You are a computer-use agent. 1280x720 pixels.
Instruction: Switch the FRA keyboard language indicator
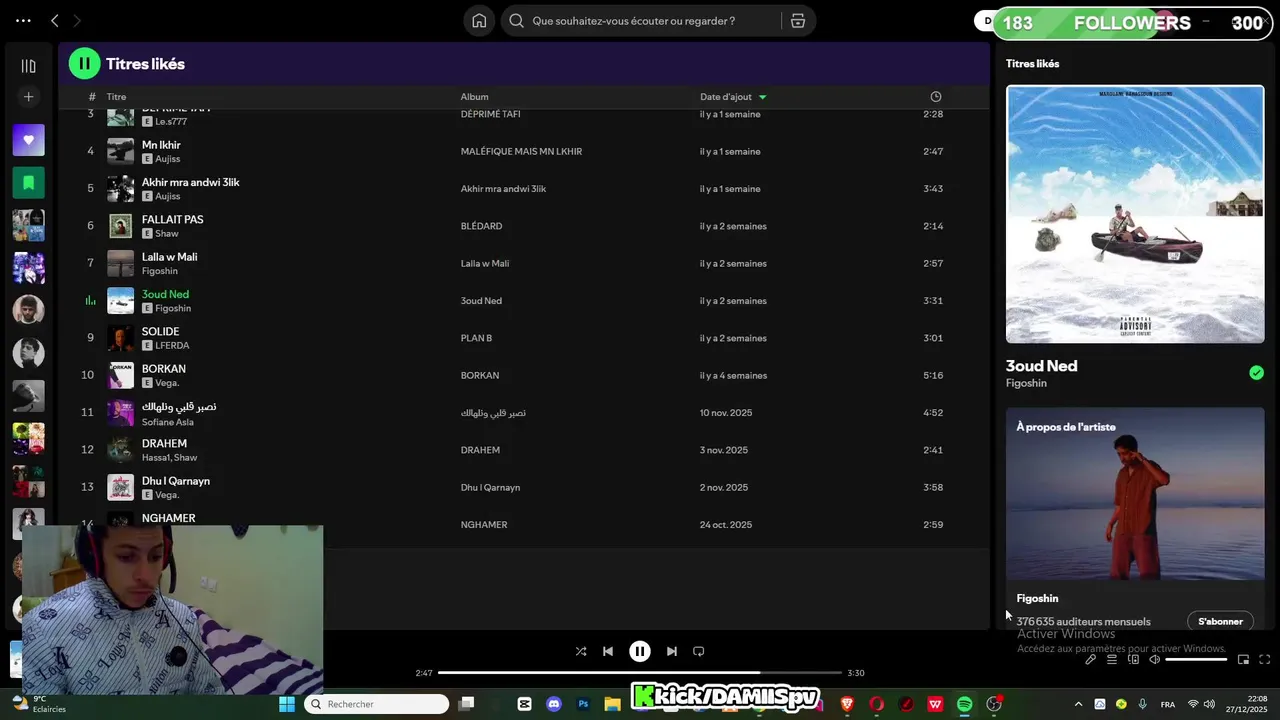[x=1167, y=704]
